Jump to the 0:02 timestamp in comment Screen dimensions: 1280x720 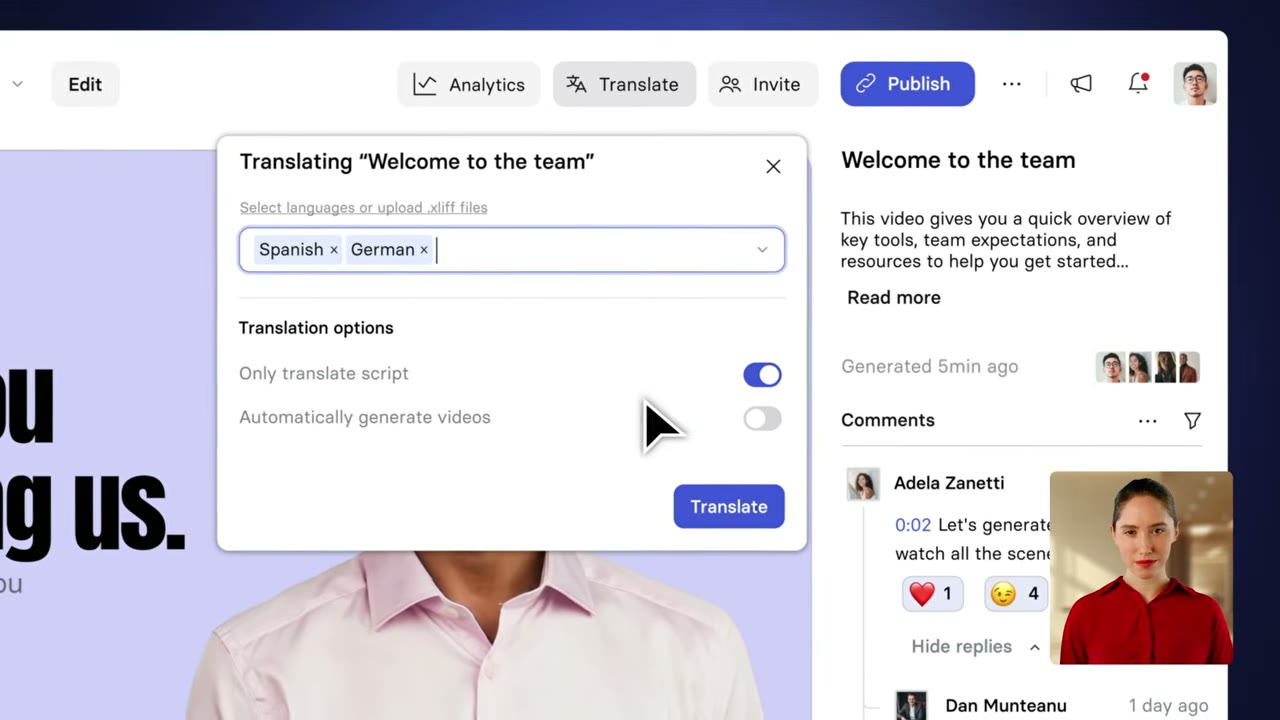pyautogui.click(x=913, y=525)
